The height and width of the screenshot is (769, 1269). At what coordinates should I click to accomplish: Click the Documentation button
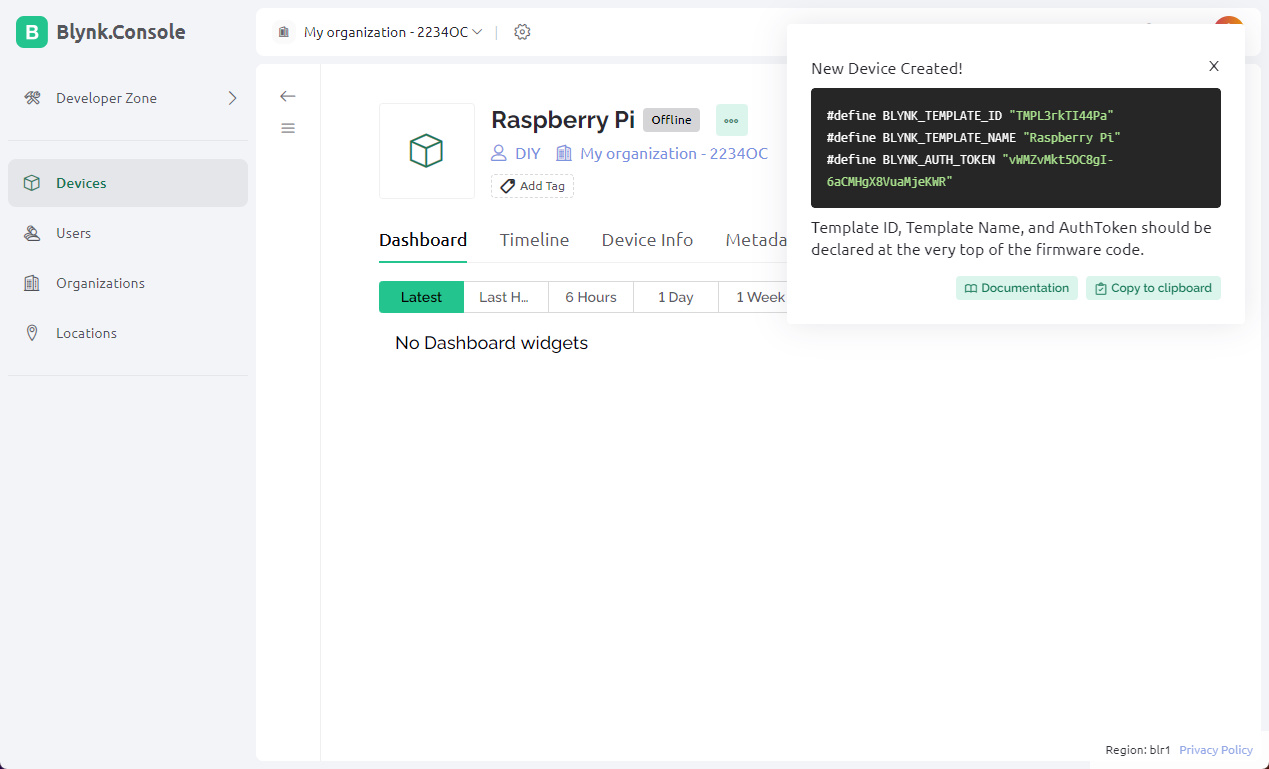point(1017,288)
